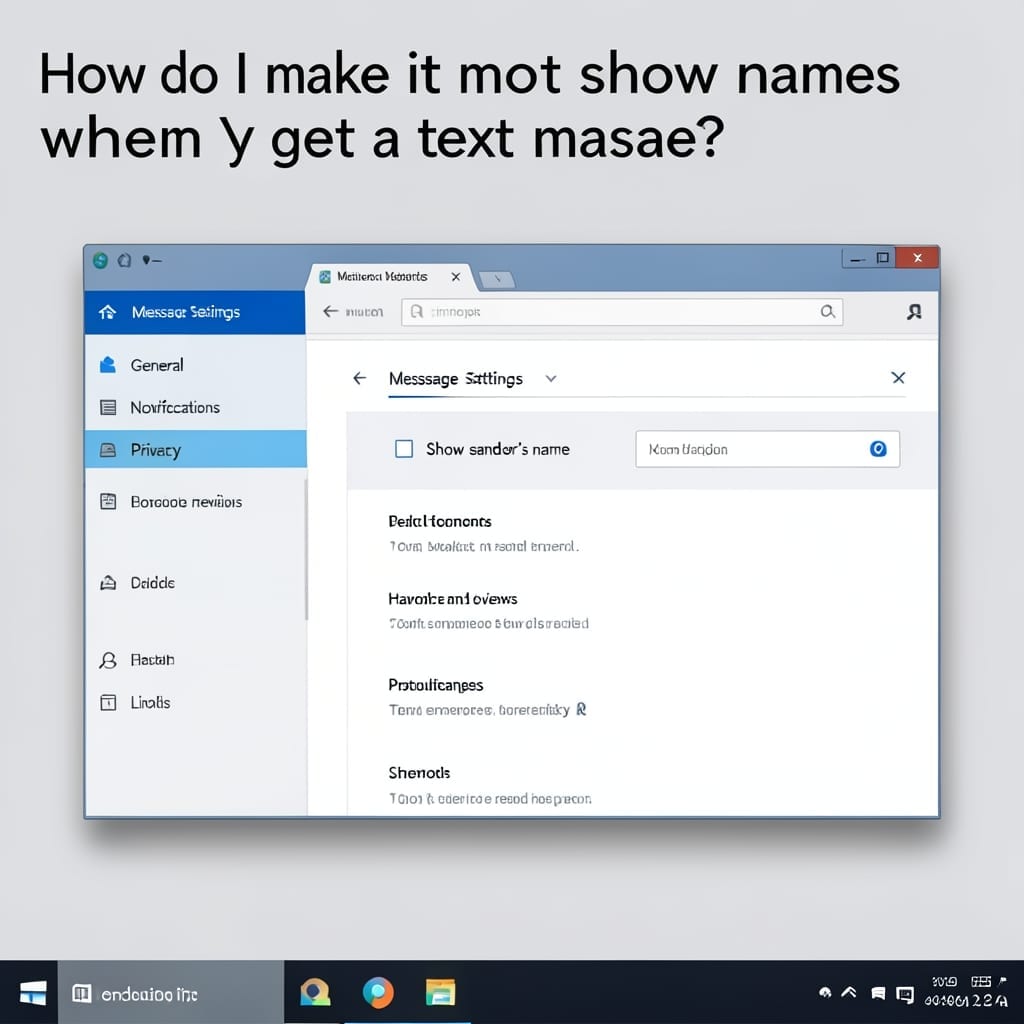This screenshot has width=1024, height=1024.
Task: Tick the Show sender's name checkbox
Action: pyautogui.click(x=404, y=449)
